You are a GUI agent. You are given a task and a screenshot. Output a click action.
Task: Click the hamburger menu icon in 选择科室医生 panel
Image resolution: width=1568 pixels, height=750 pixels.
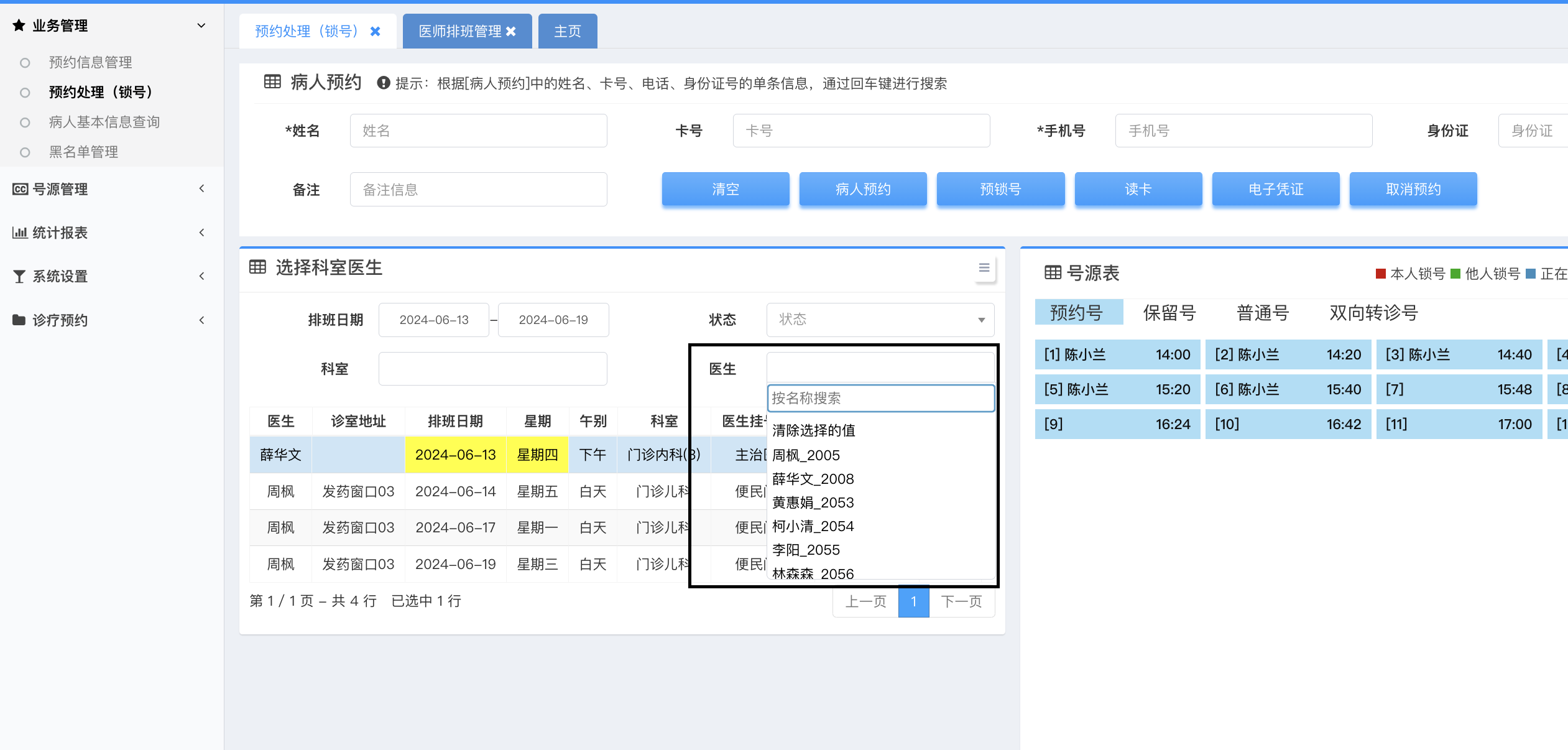click(984, 267)
